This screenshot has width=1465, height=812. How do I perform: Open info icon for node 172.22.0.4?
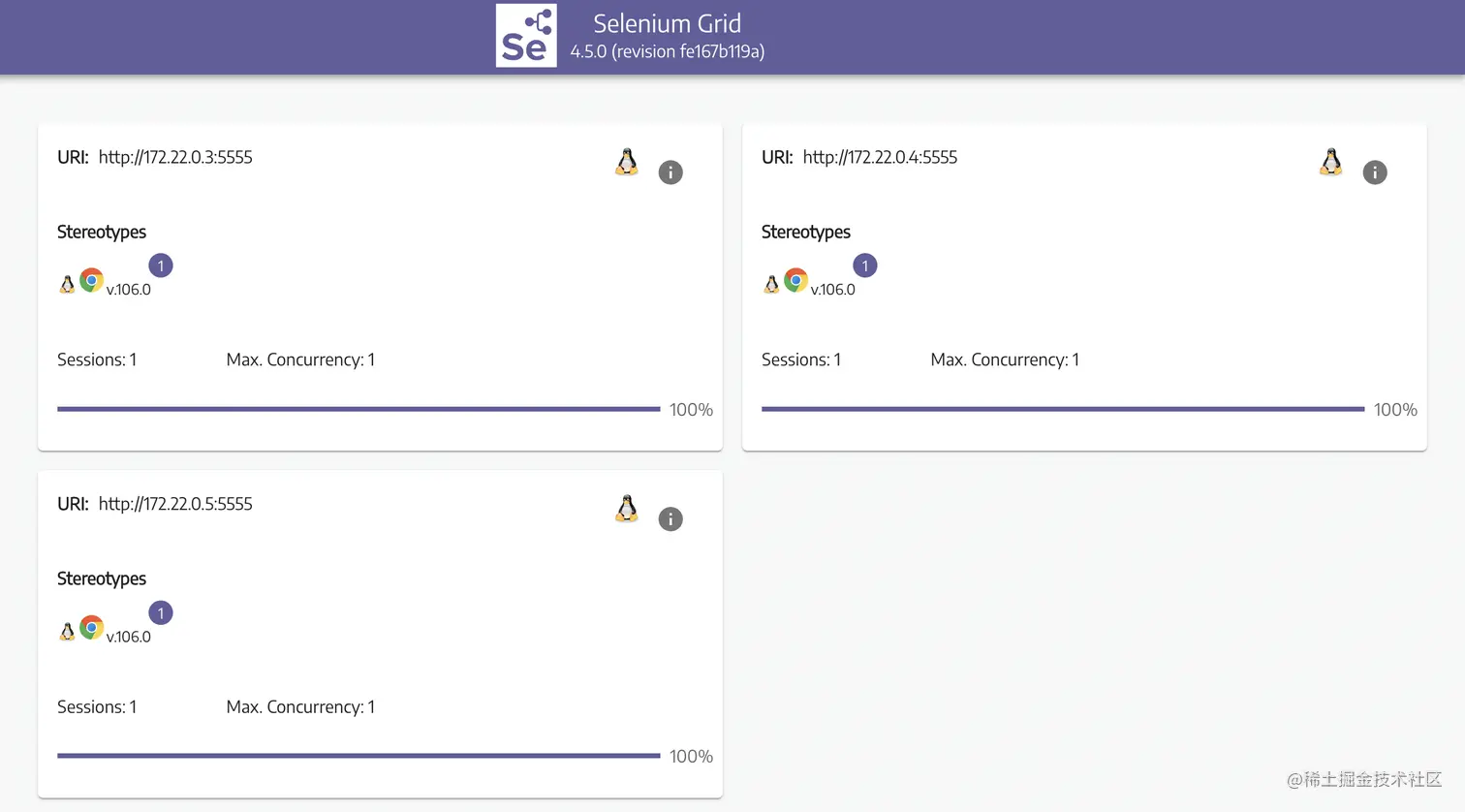tap(1375, 172)
